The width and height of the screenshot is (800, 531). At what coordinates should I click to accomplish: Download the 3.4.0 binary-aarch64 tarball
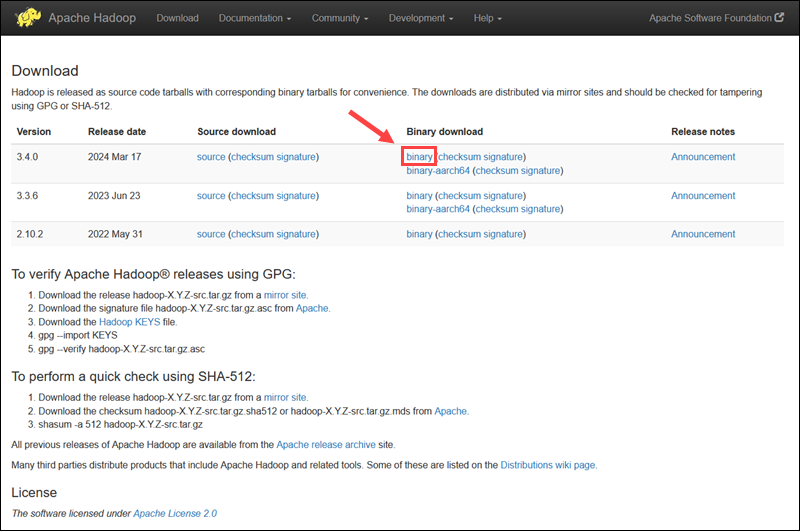tap(438, 170)
